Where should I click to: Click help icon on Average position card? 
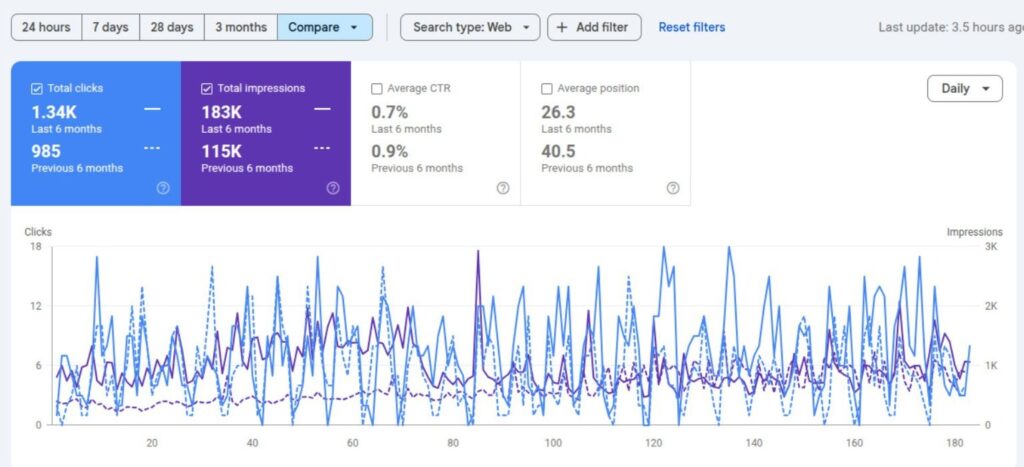click(x=673, y=188)
